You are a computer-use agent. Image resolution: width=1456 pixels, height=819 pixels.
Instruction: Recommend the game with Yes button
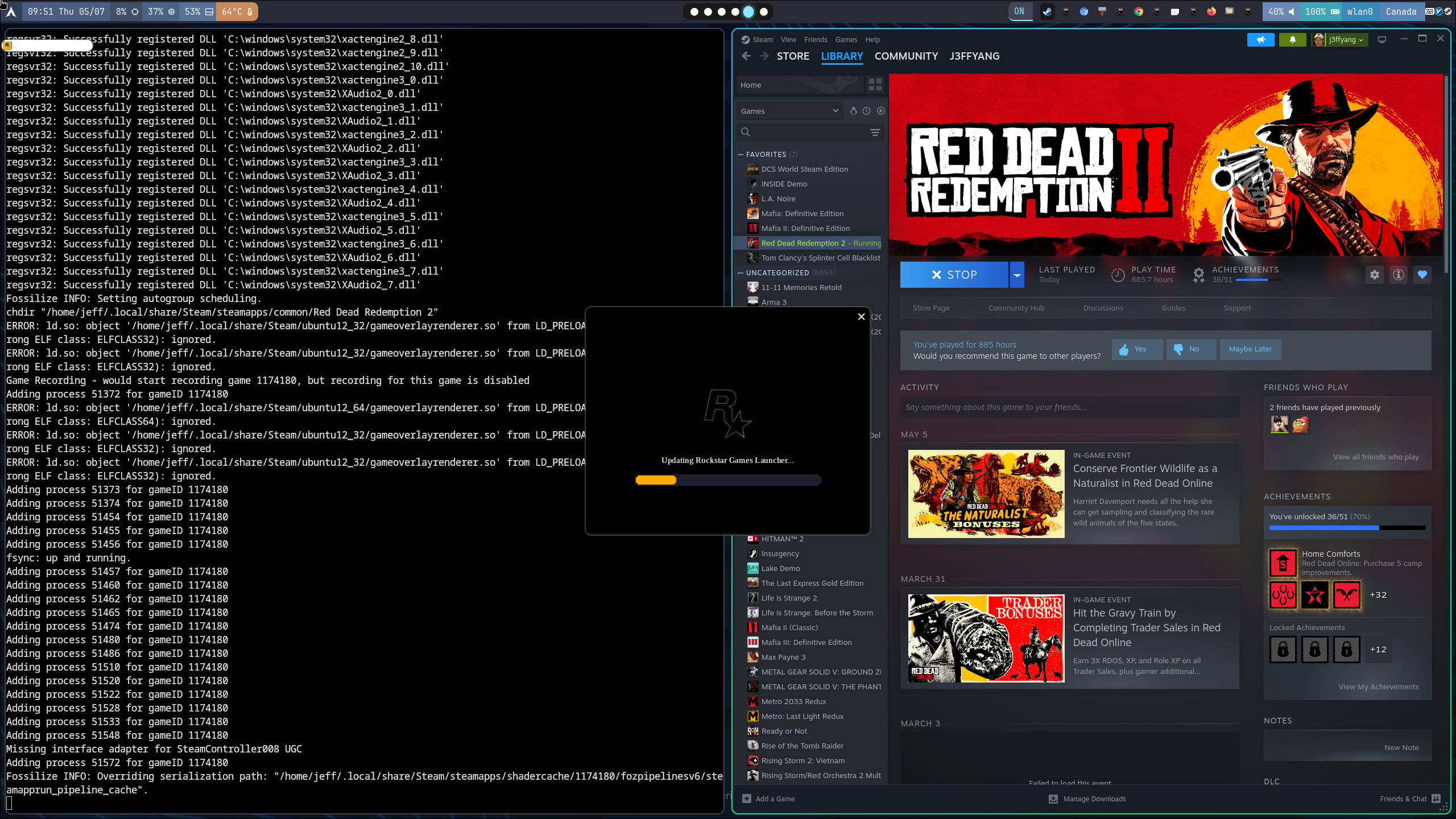(1136, 349)
